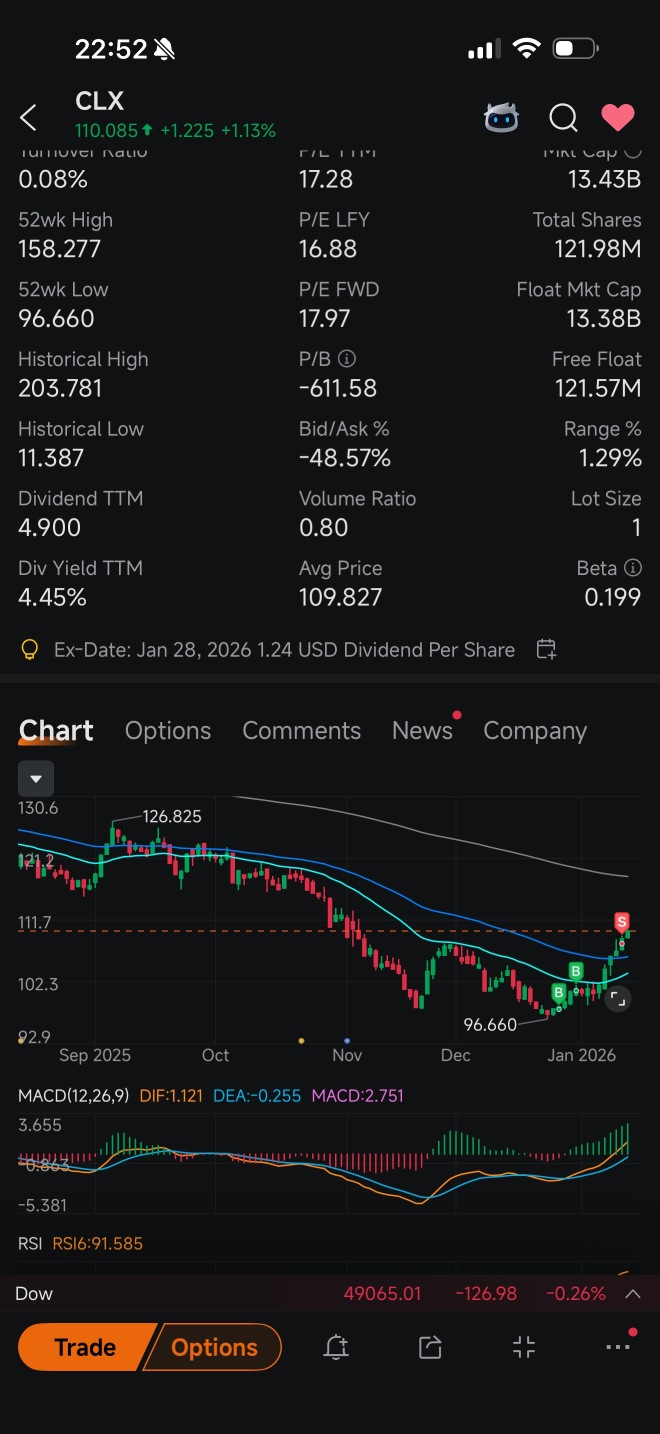
Task: Tap the collapse-arrows icon in bottom bar
Action: pos(524,1347)
